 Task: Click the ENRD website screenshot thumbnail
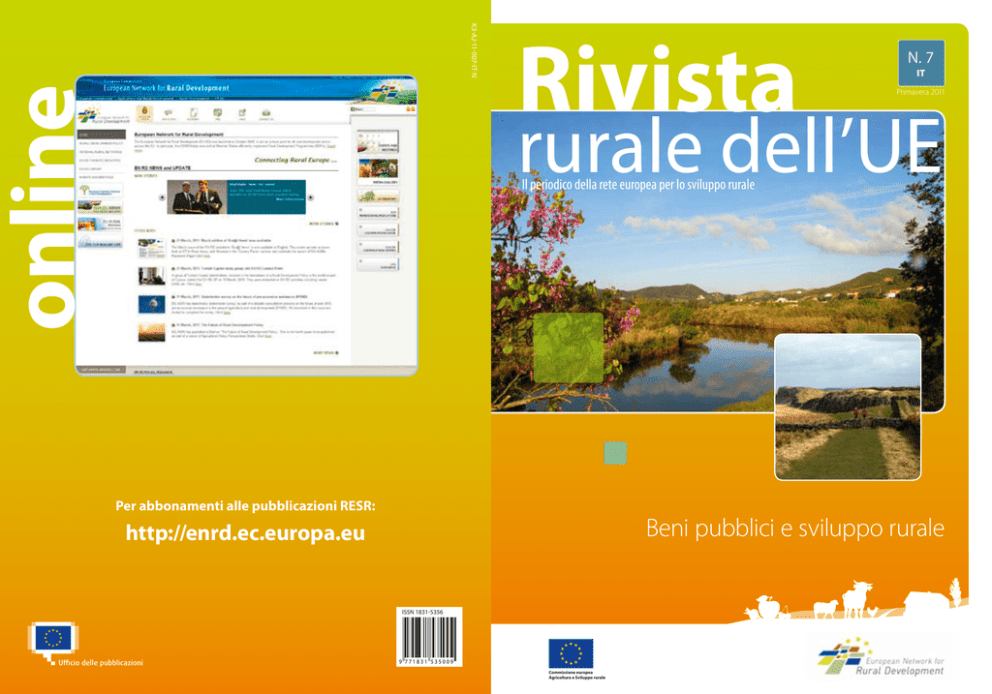246,225
